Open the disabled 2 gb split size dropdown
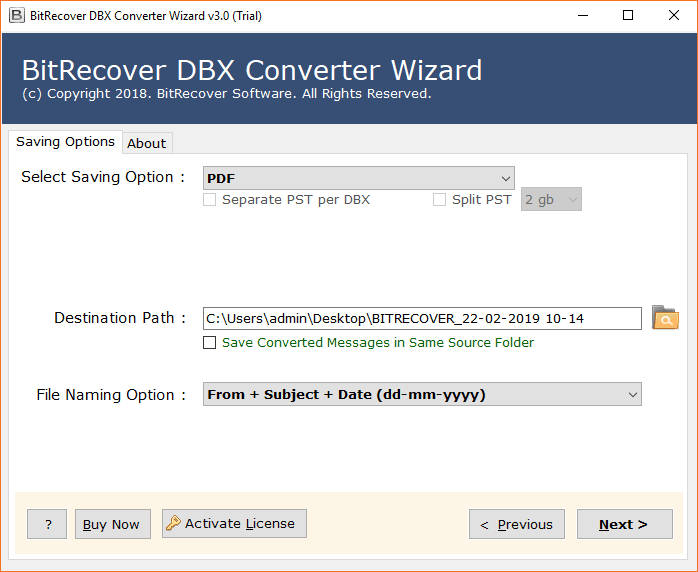Screen dimensions: 698x572 coord(551,199)
